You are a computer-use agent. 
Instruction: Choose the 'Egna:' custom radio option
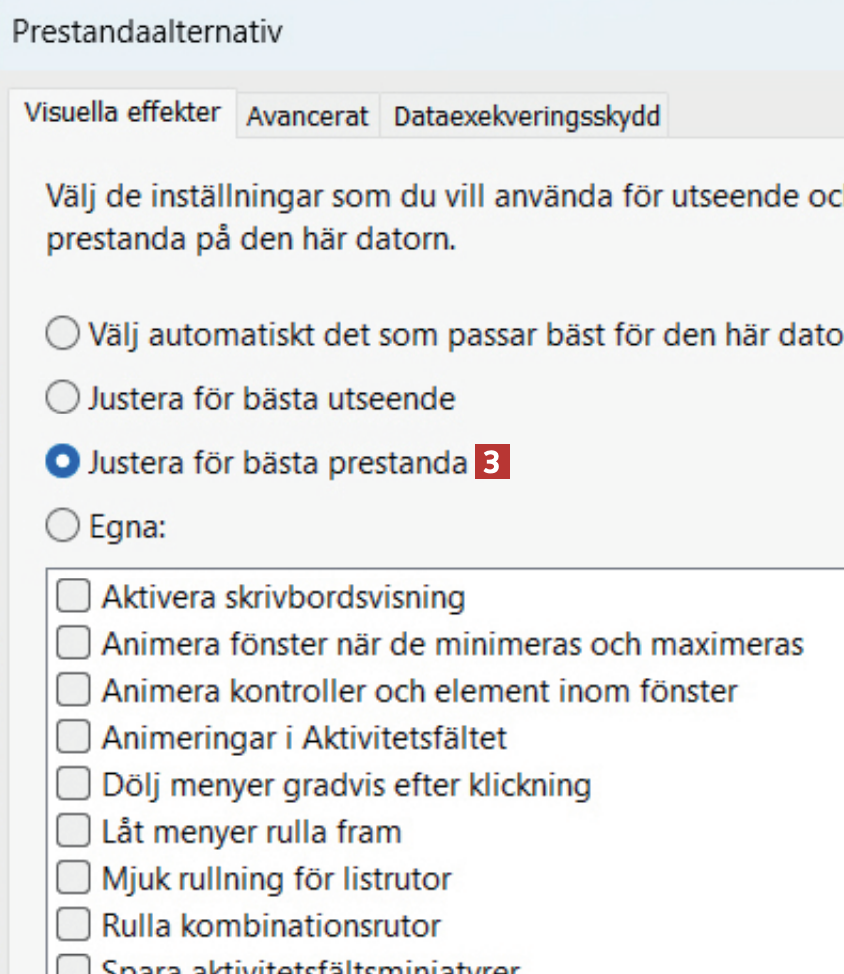point(62,527)
